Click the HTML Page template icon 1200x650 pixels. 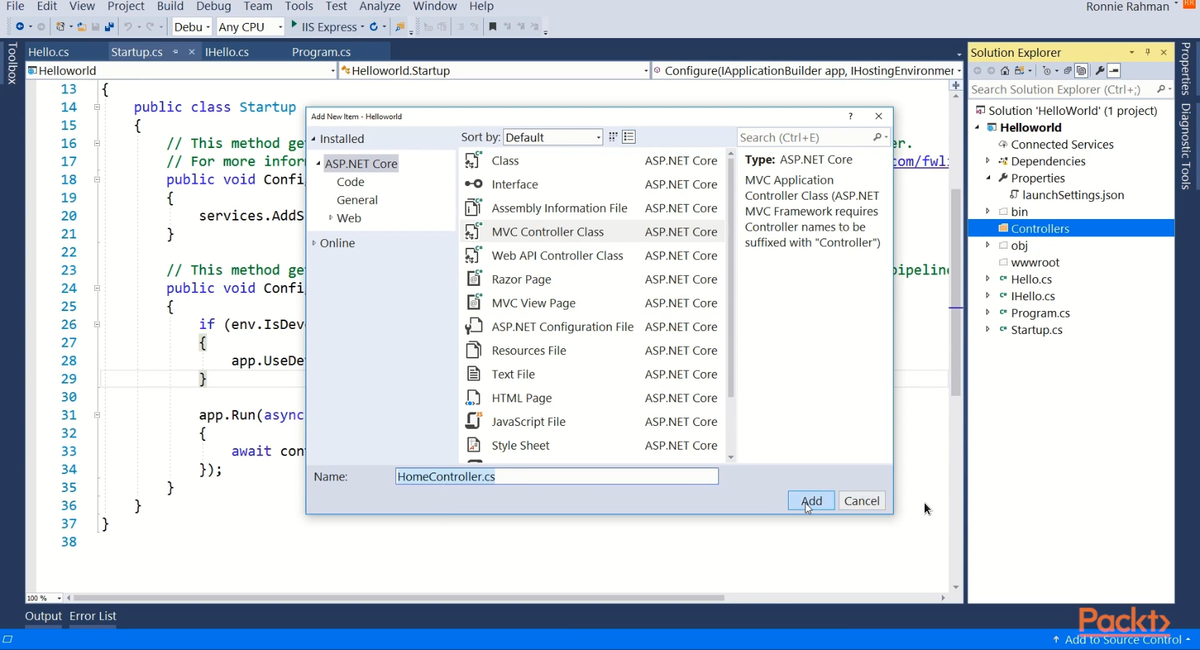pyautogui.click(x=474, y=397)
